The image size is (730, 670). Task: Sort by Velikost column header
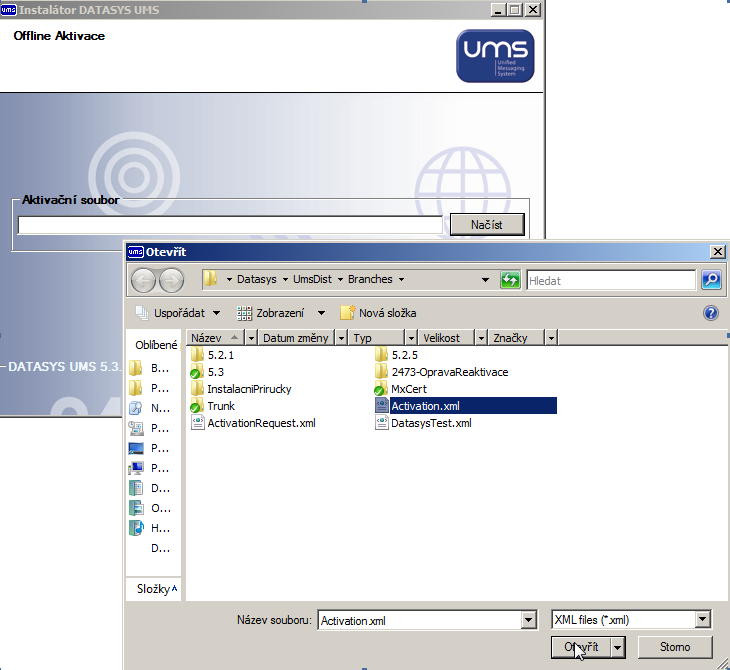446,338
